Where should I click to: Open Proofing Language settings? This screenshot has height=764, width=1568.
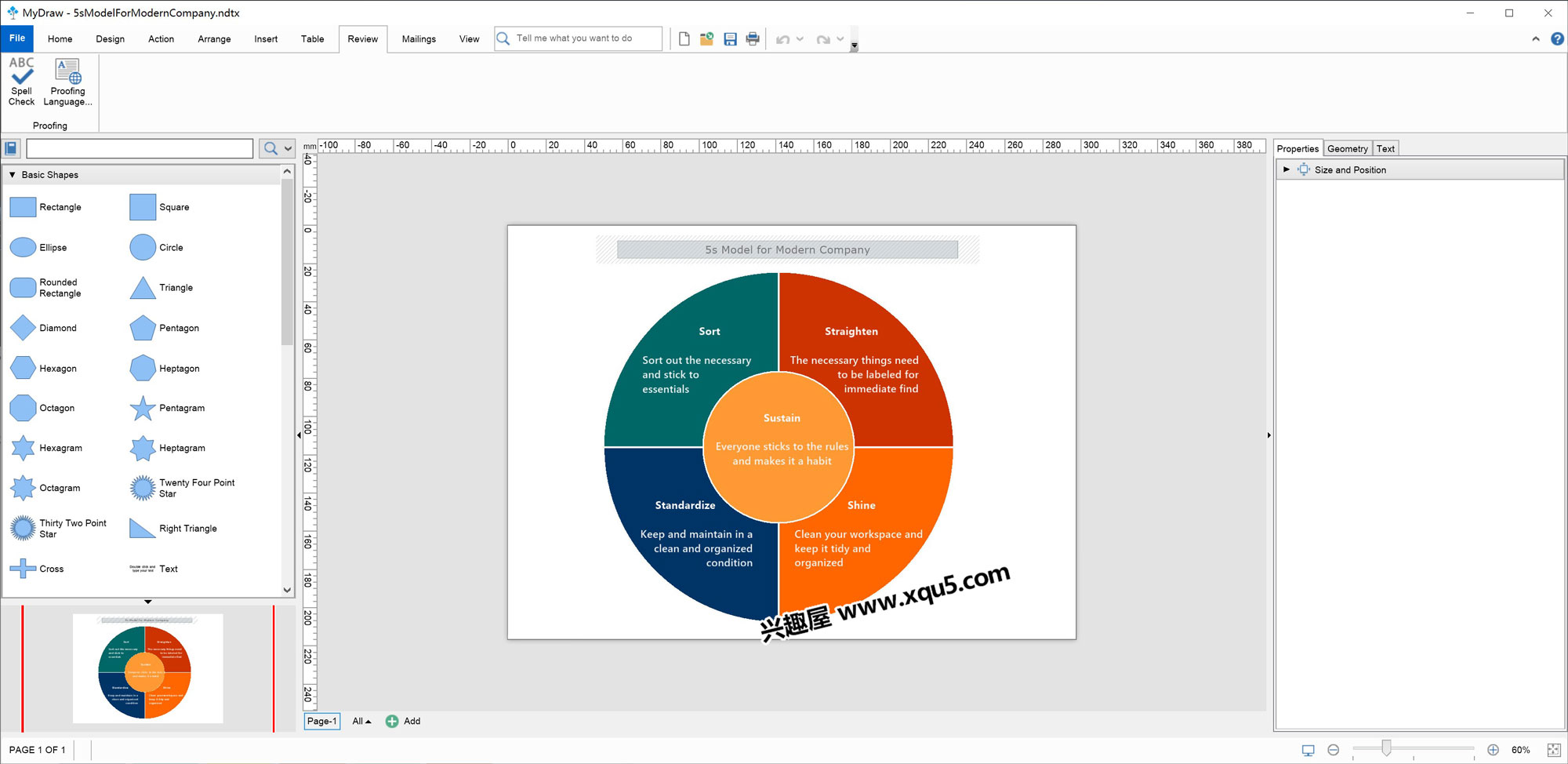click(67, 81)
